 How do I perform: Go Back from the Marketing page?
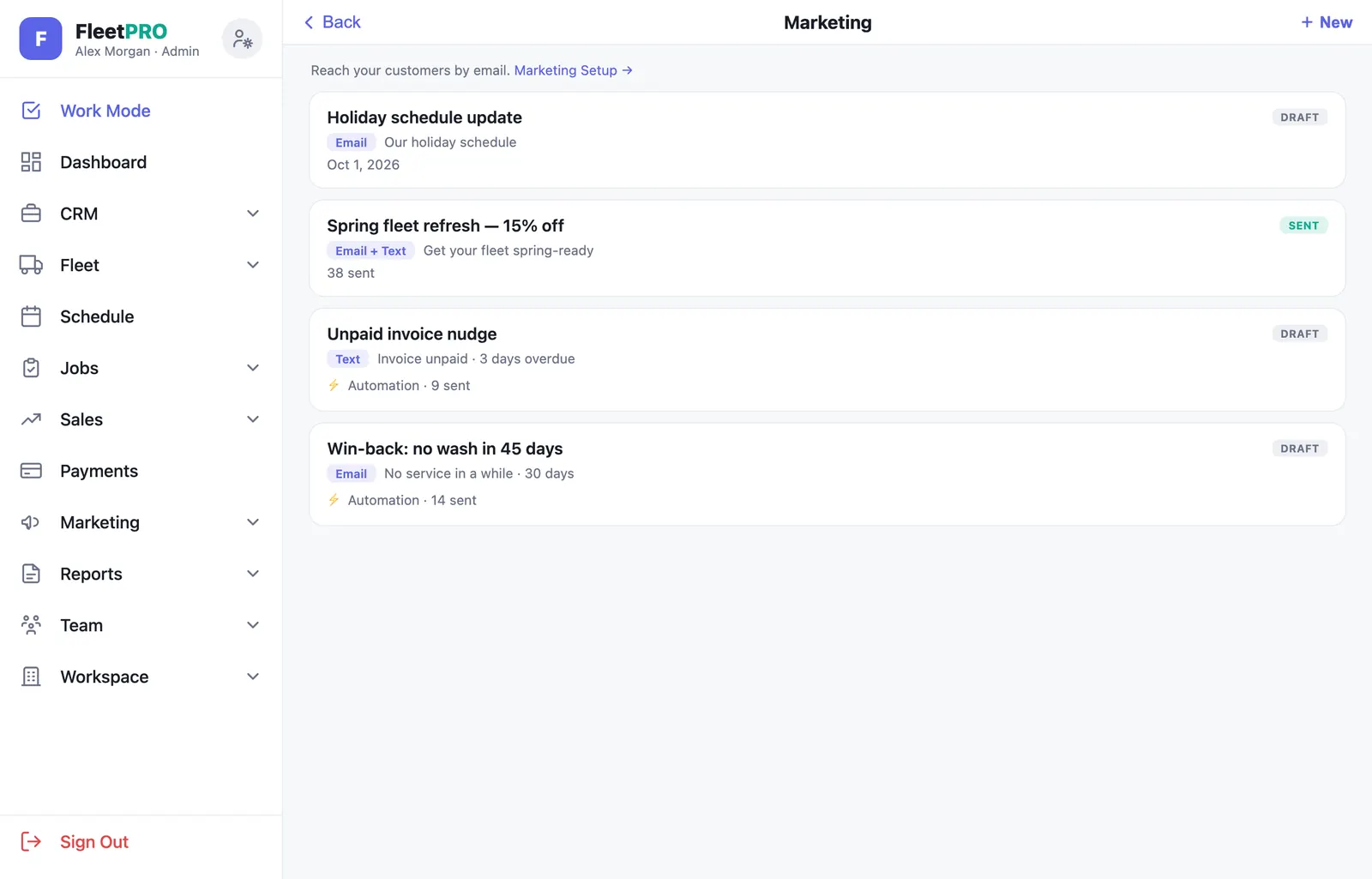[332, 22]
